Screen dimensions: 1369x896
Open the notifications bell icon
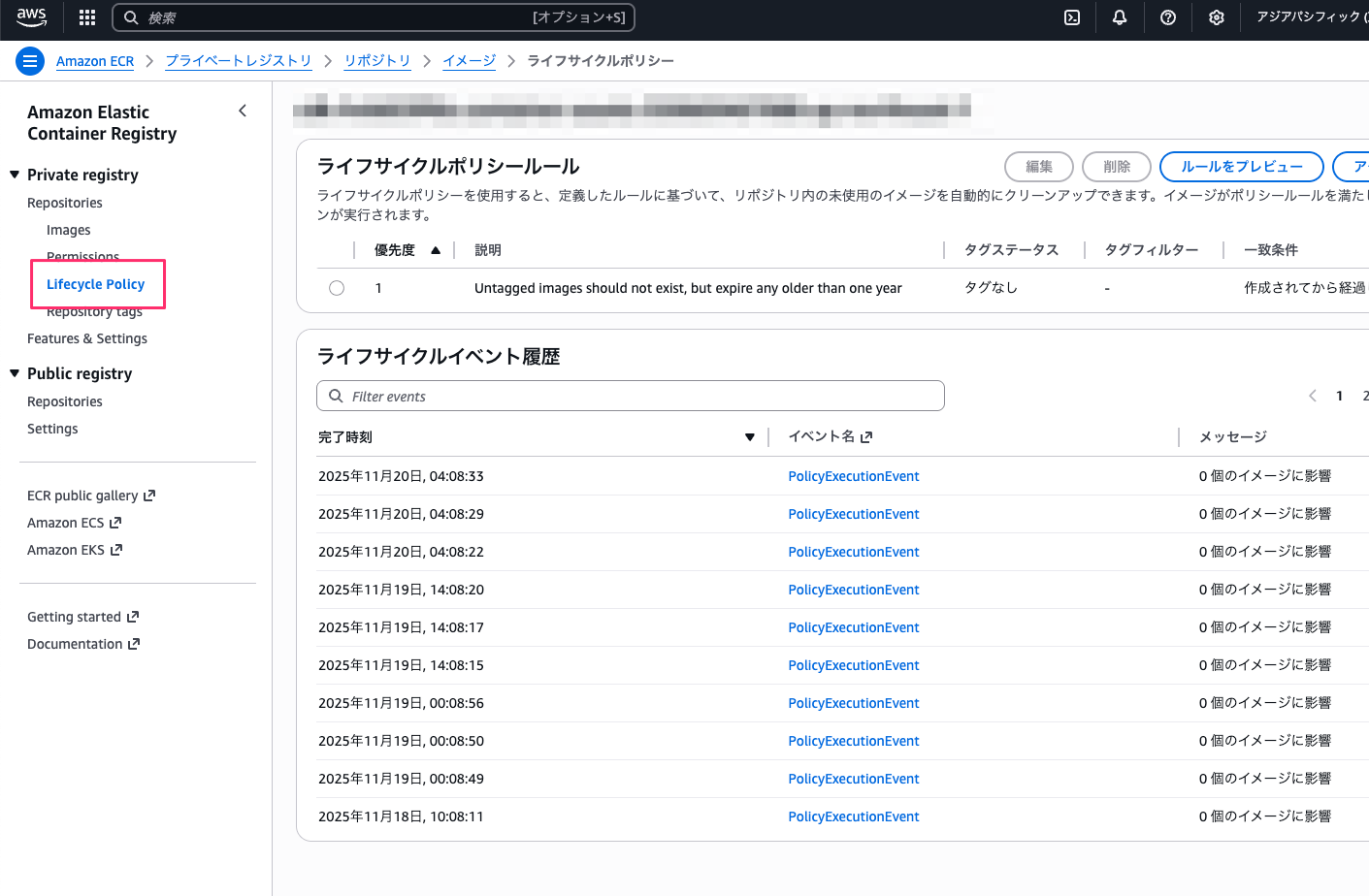pos(1119,17)
